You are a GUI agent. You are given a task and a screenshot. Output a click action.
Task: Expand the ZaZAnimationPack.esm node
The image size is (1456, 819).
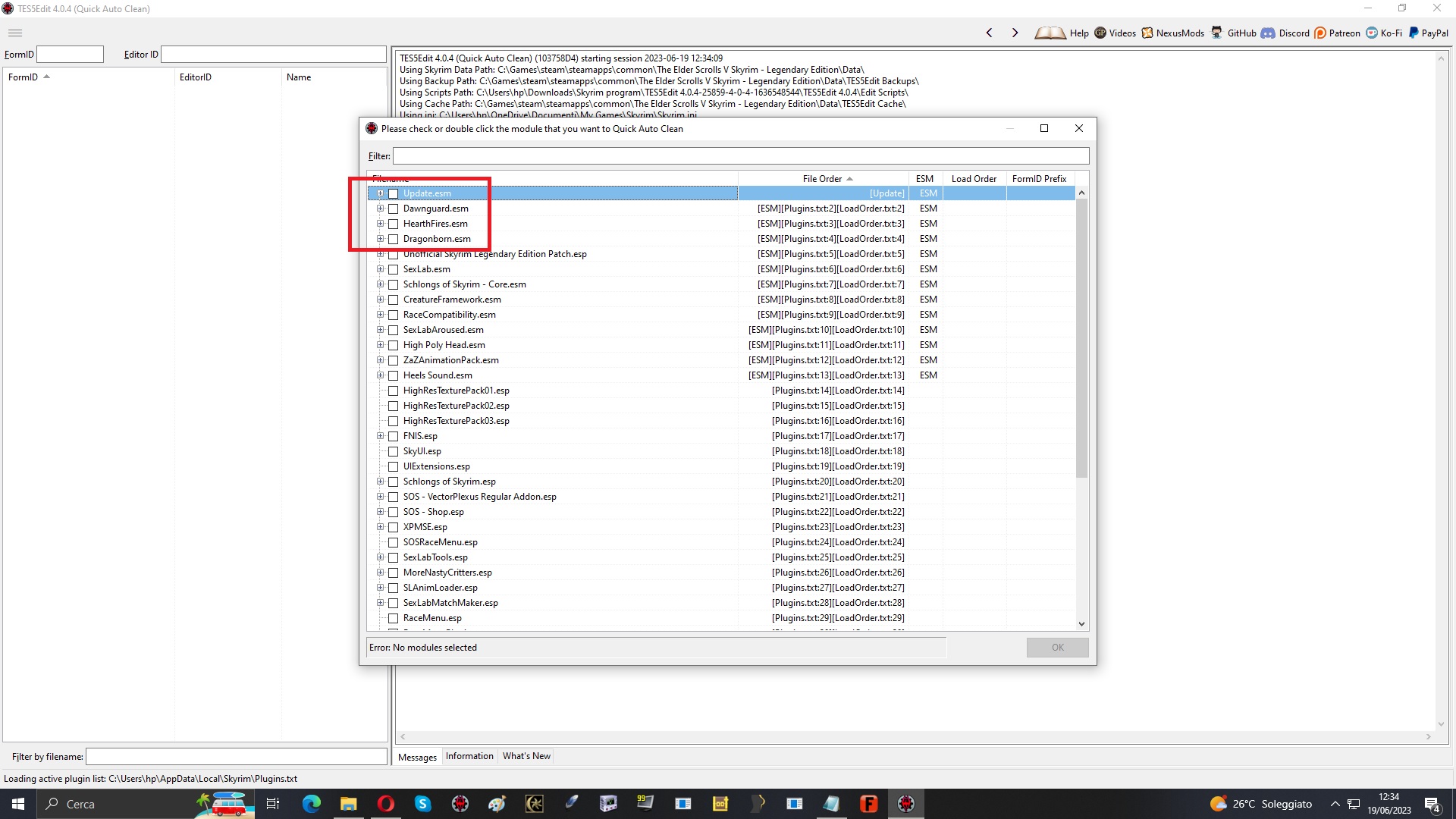coord(380,359)
